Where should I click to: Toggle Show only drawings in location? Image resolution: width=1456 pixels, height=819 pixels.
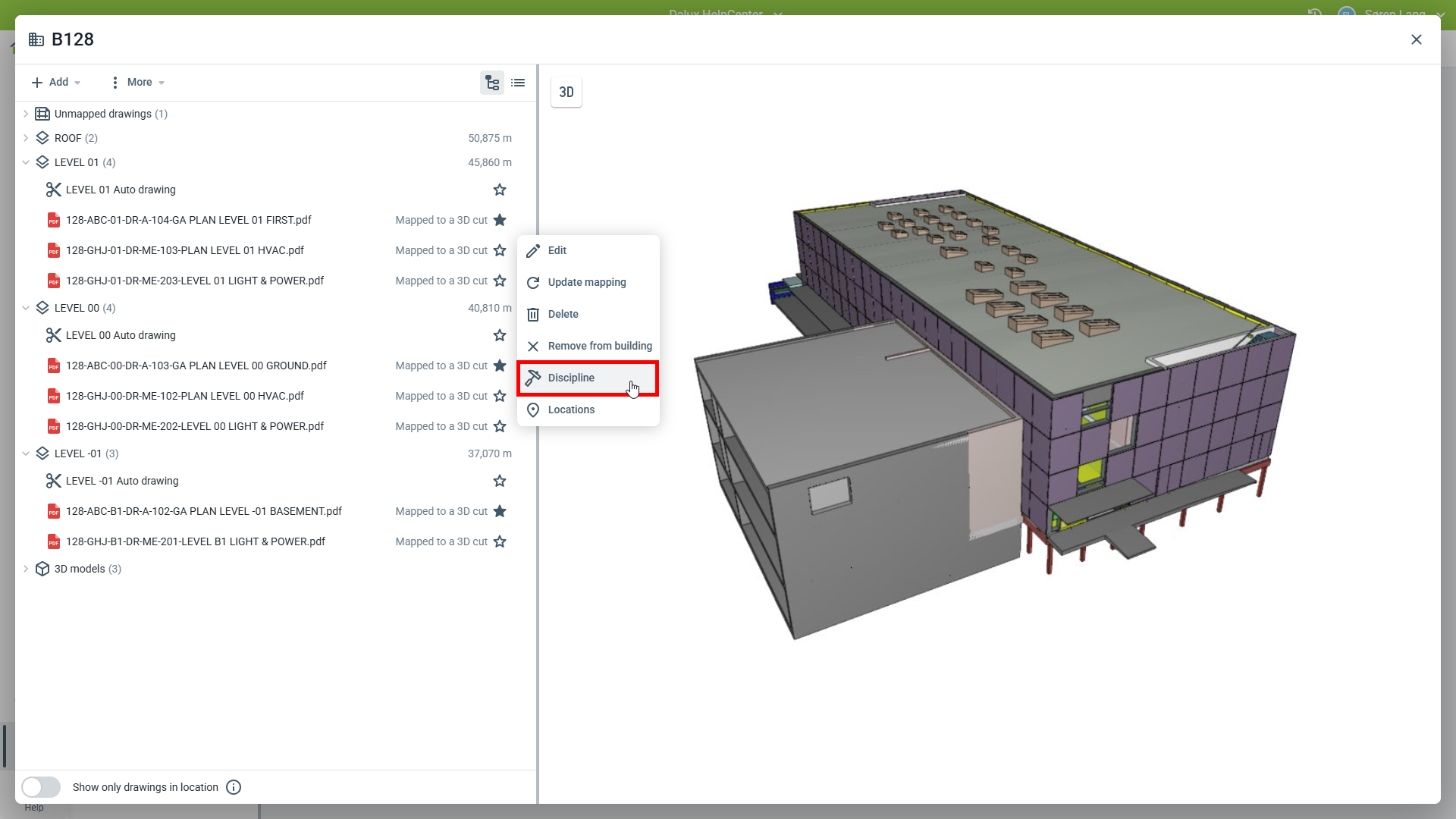(41, 787)
